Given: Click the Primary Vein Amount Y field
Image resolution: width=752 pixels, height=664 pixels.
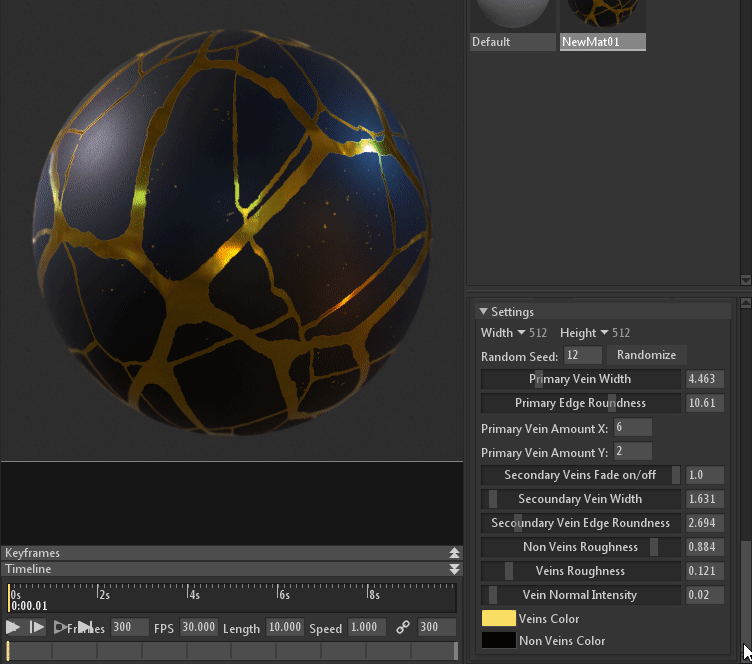Looking at the screenshot, I should coord(633,451).
